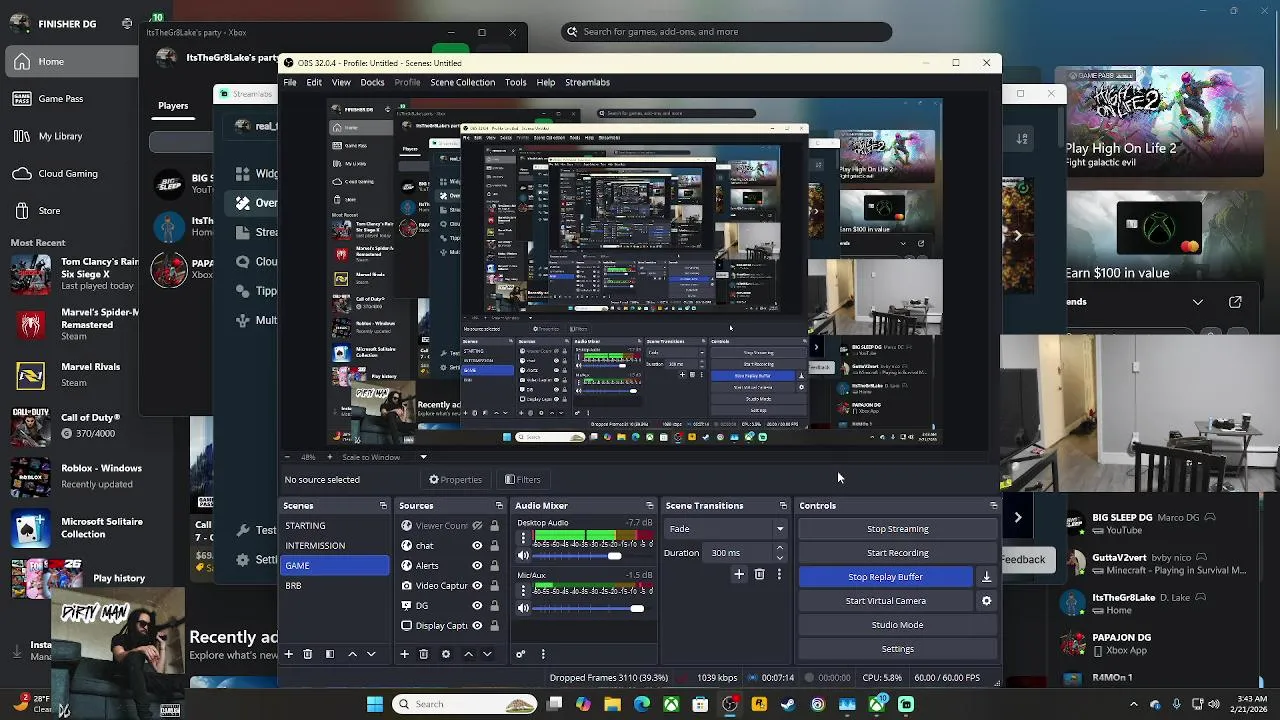Delete selected source with Sources trash icon
The image size is (1280, 720).
[x=424, y=654]
